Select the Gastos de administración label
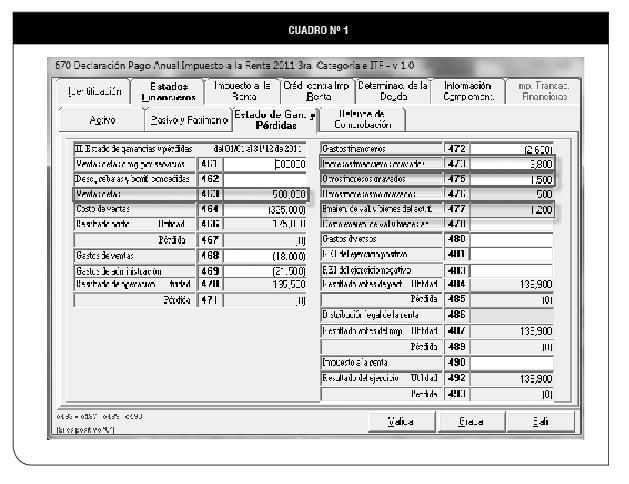This screenshot has height=484, width=629. [x=119, y=271]
